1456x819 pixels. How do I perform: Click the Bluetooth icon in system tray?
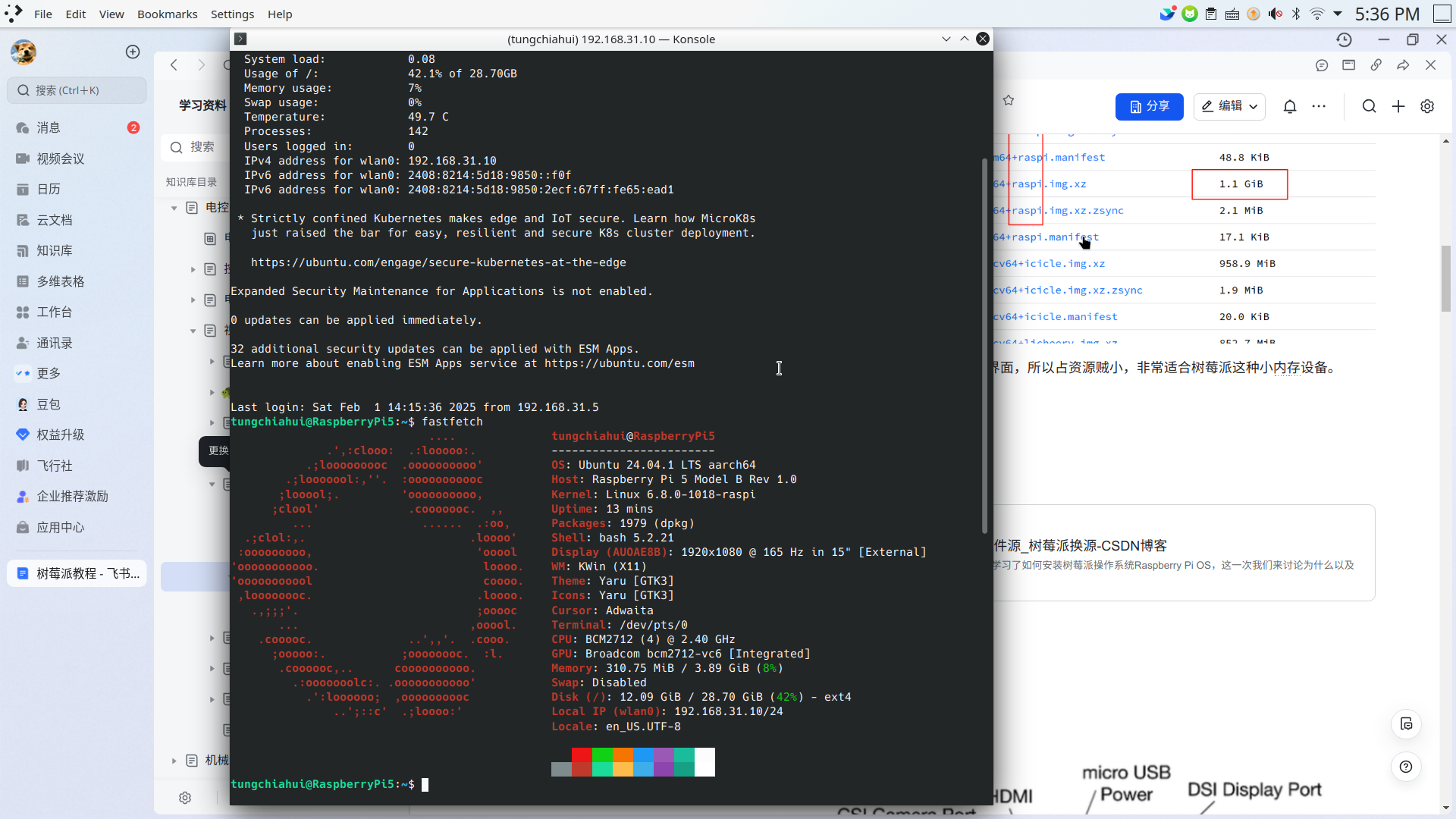[x=1296, y=14]
